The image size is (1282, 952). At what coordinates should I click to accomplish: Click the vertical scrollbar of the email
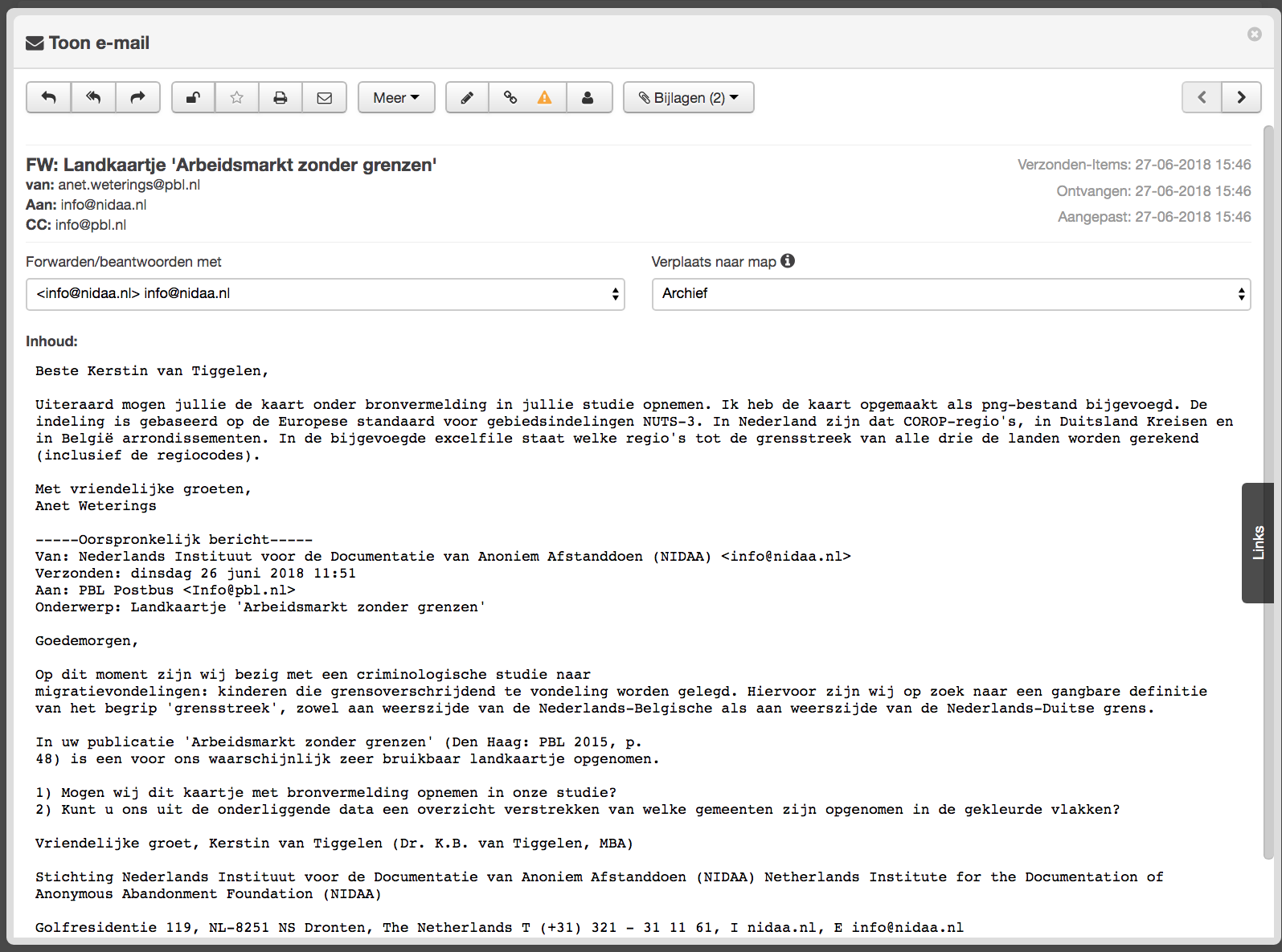point(1268,492)
